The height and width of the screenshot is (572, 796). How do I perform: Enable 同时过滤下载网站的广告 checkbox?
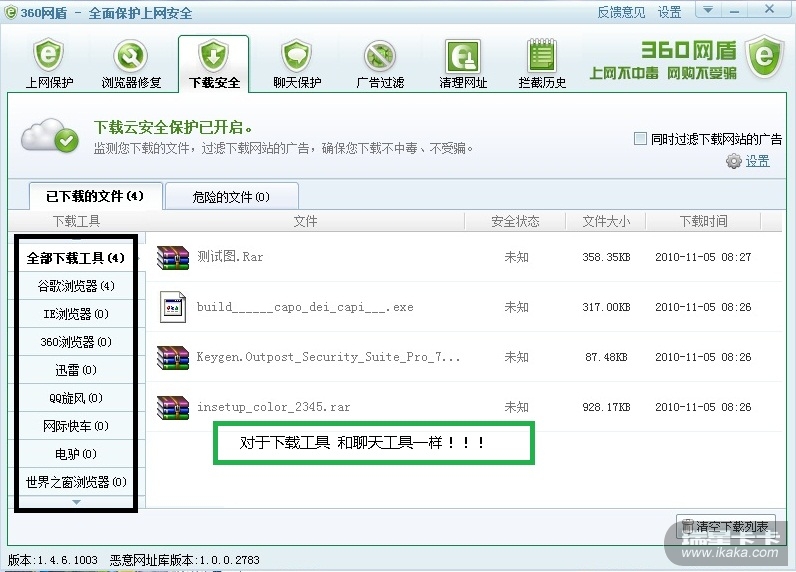640,138
